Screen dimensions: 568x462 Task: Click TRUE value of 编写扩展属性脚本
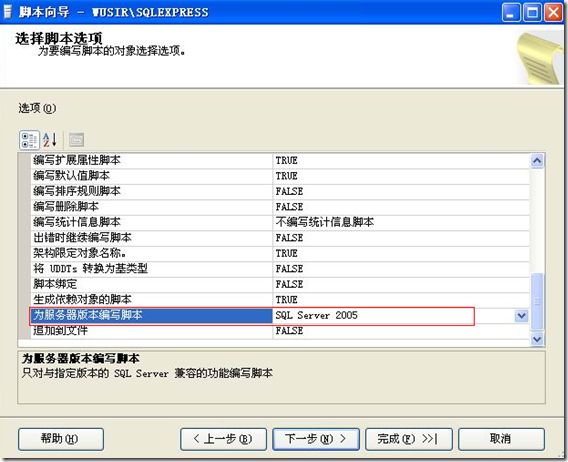click(x=401, y=161)
